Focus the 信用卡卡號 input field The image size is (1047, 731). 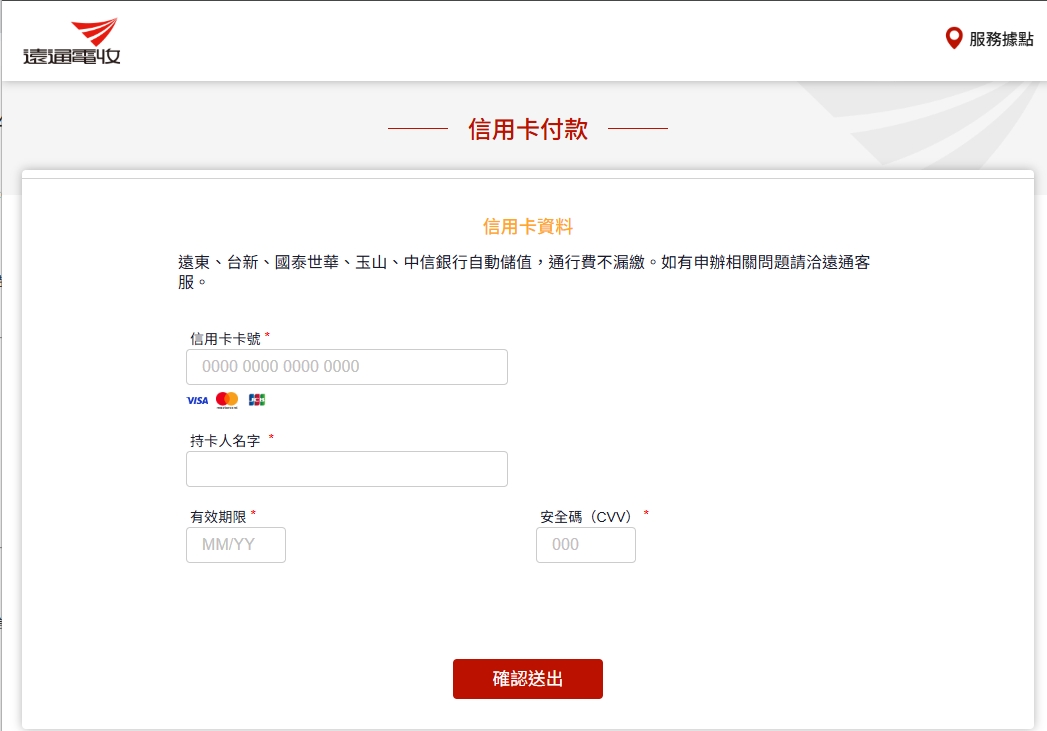(347, 367)
